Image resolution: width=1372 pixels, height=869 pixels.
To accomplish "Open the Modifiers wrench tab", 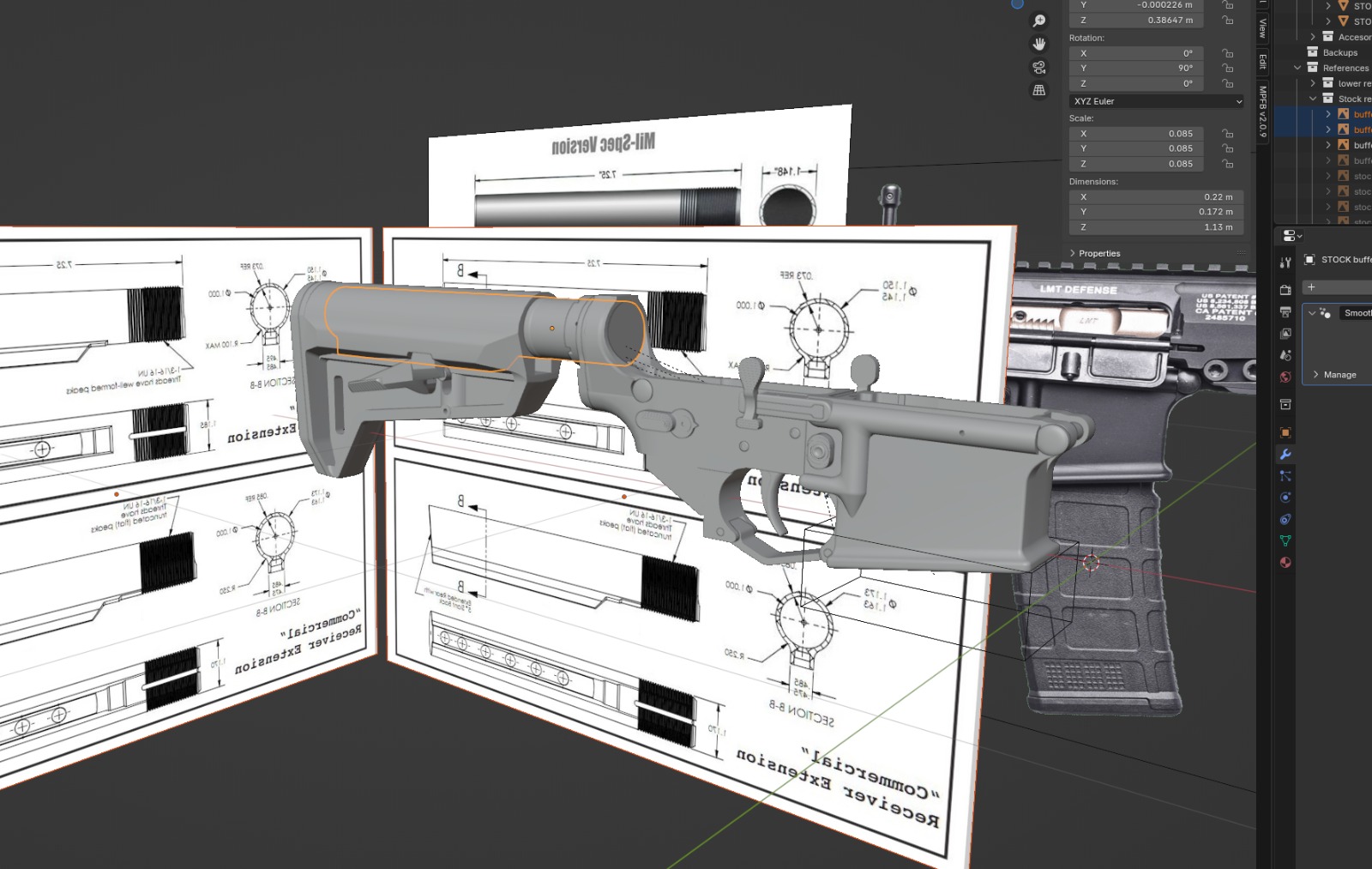I will tap(1285, 454).
